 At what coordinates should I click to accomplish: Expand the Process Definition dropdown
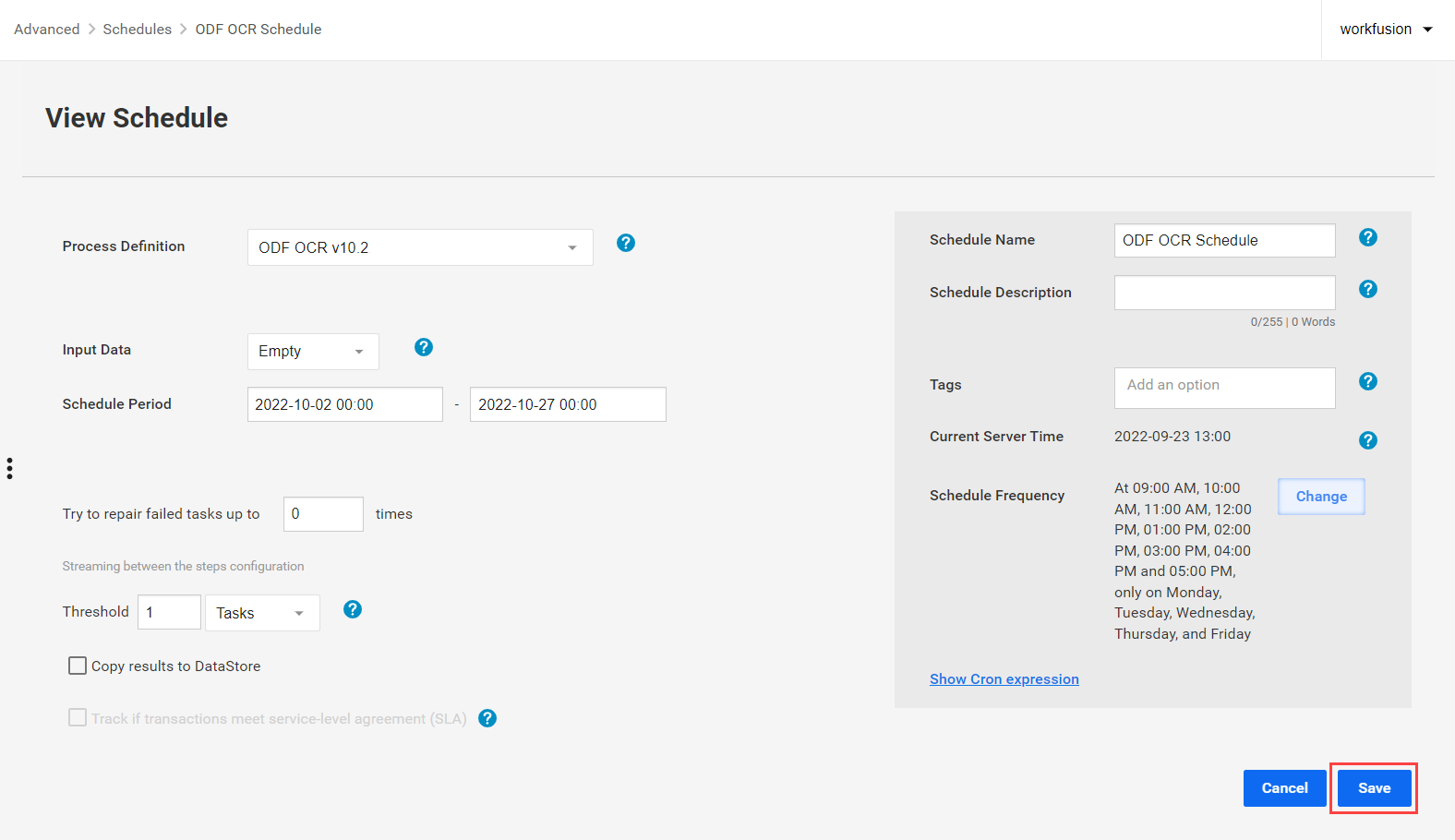pos(420,247)
